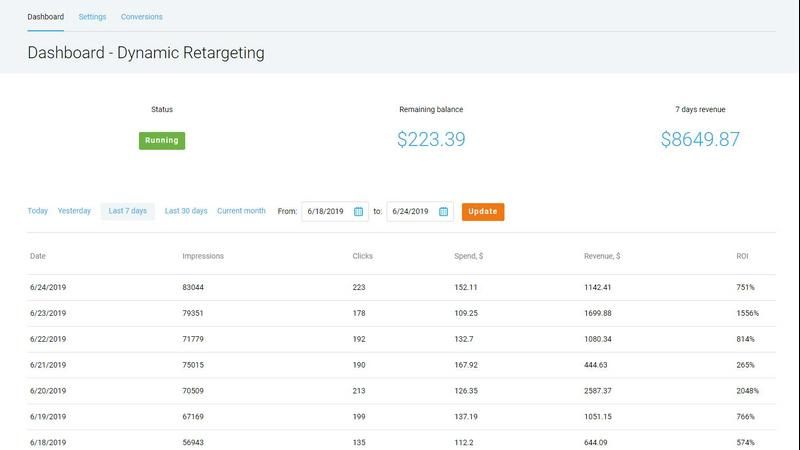Filter results to Today
This screenshot has height=450, width=800.
[38, 211]
